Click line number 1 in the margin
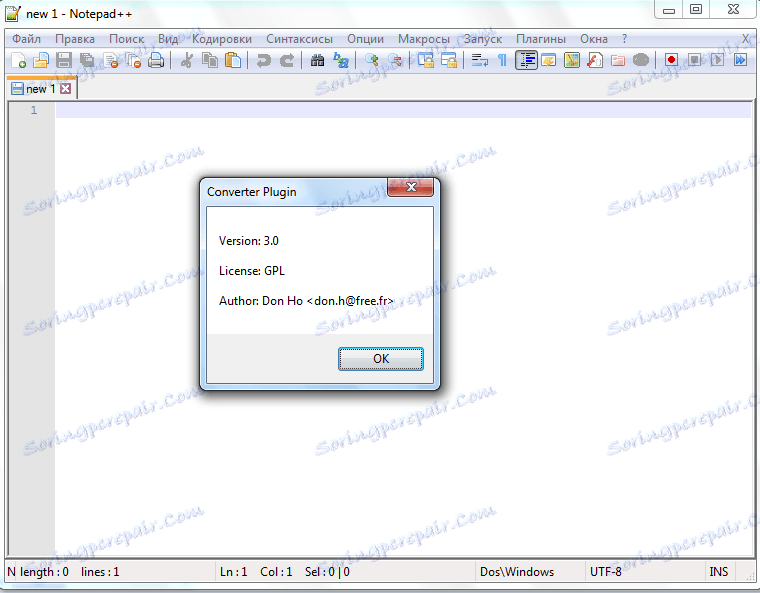The width and height of the screenshot is (760, 593). tap(34, 110)
